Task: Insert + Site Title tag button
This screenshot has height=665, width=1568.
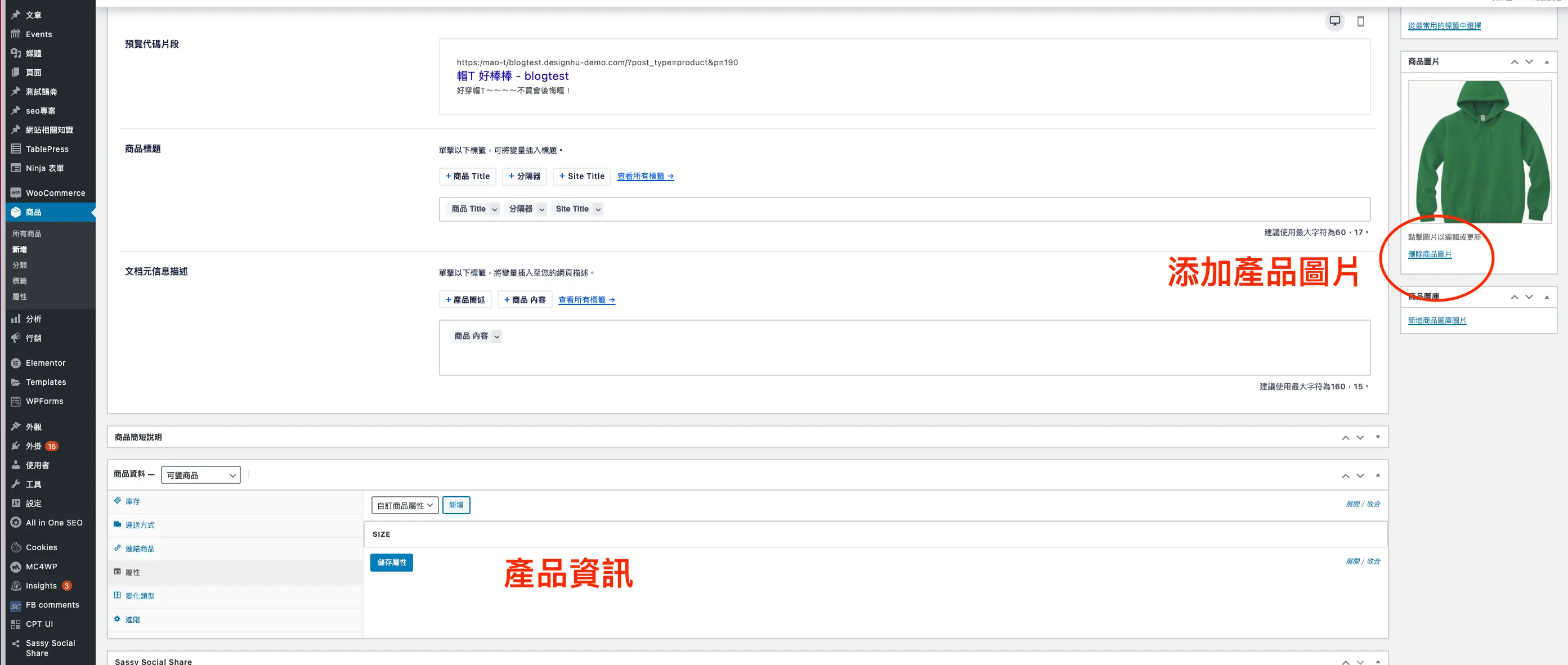Action: [581, 177]
